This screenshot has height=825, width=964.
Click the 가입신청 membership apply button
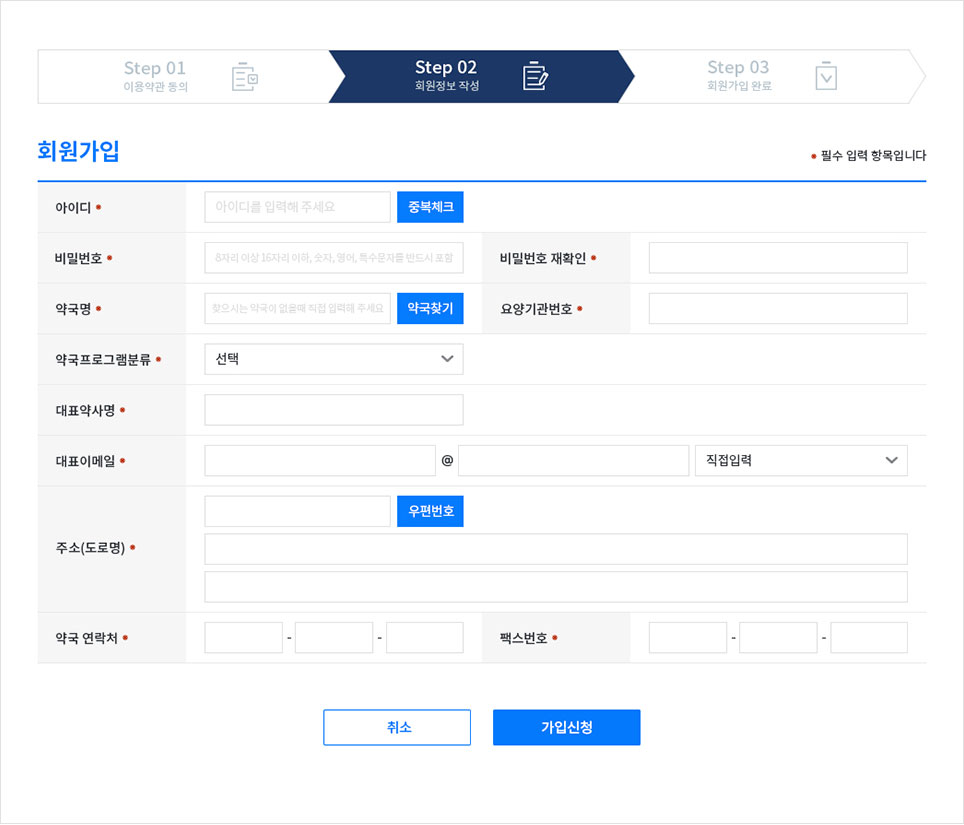click(566, 727)
